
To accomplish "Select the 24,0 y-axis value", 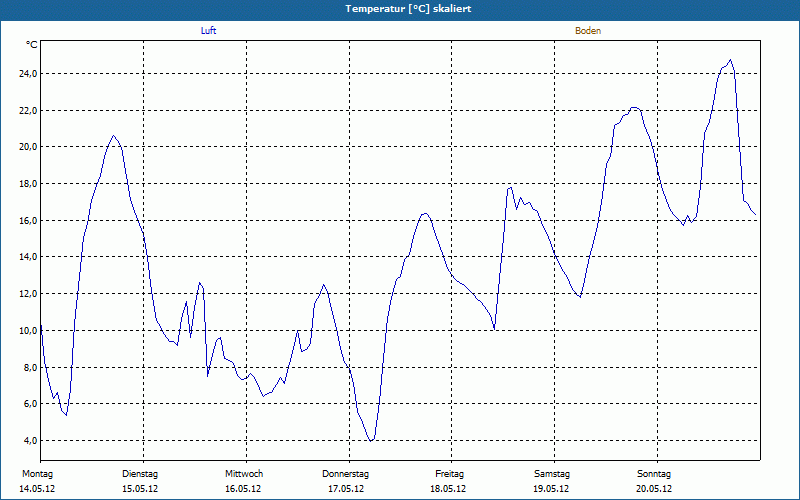I will pos(27,73).
